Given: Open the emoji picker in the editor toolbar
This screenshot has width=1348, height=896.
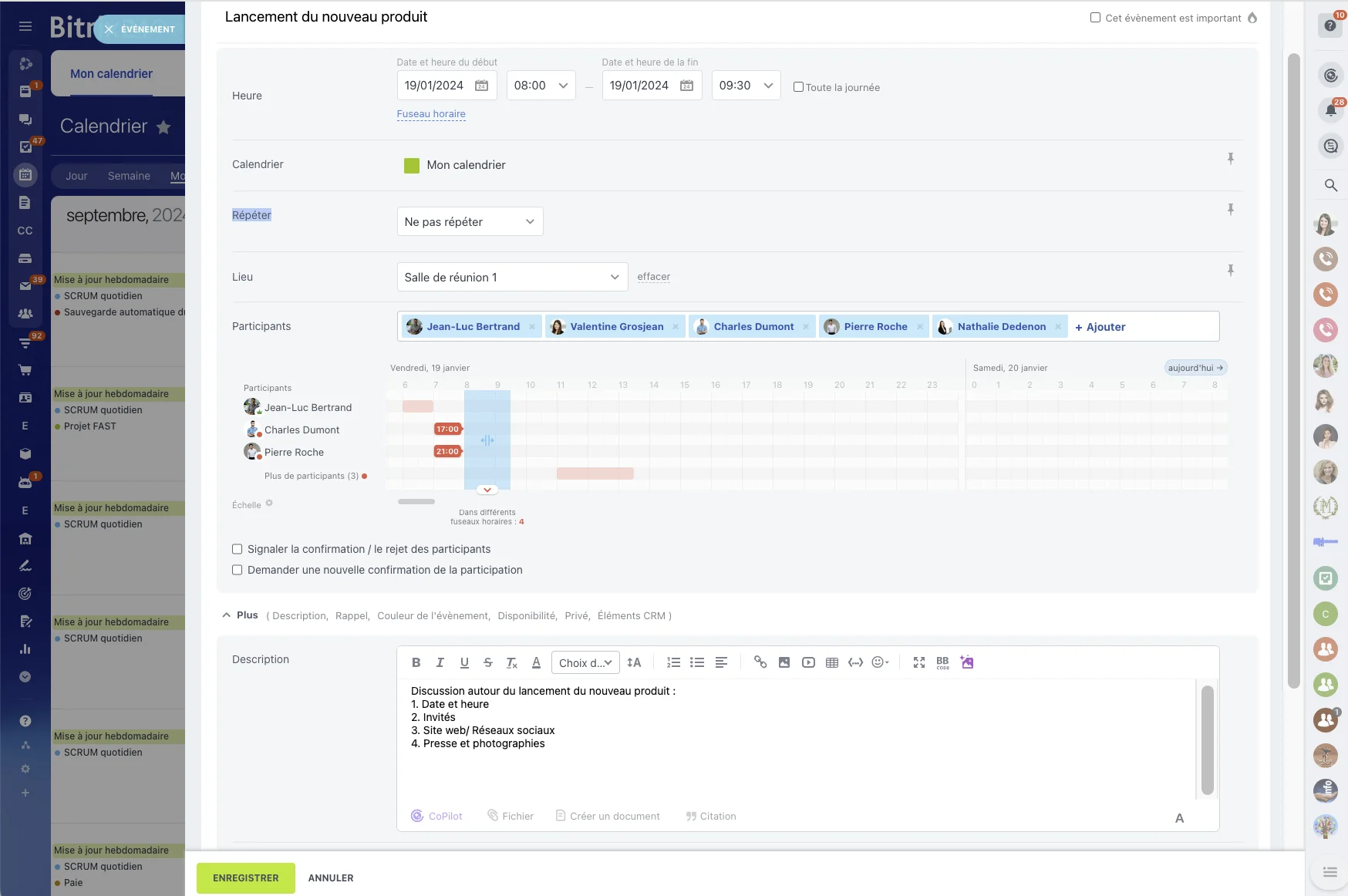Looking at the screenshot, I should (880, 662).
